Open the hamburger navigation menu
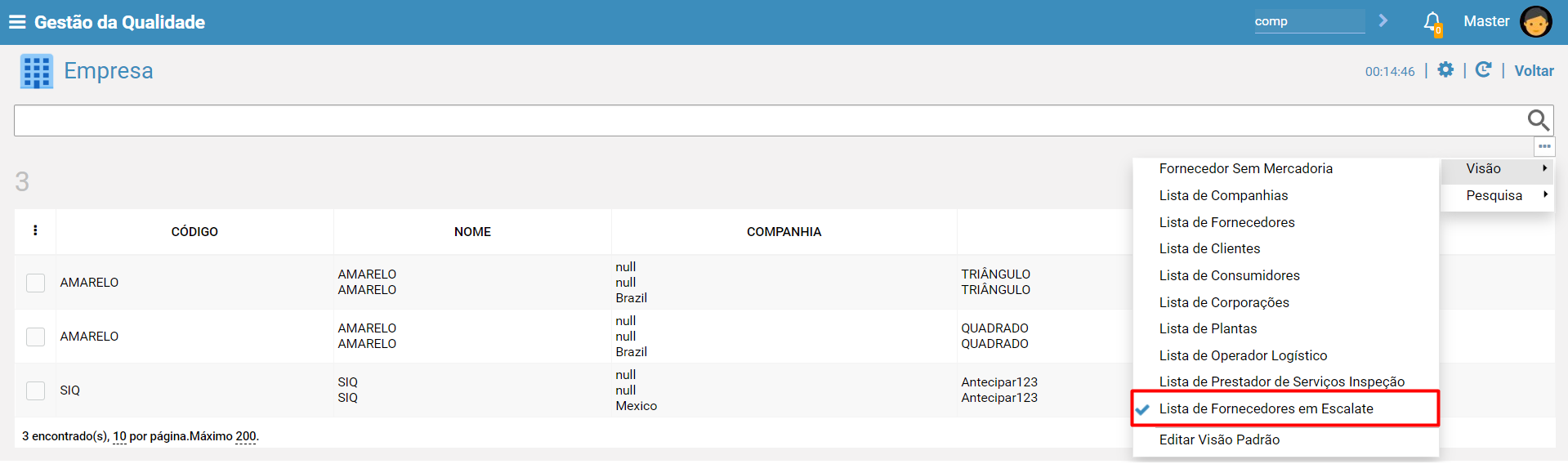This screenshot has height=464, width=1568. 17,22
